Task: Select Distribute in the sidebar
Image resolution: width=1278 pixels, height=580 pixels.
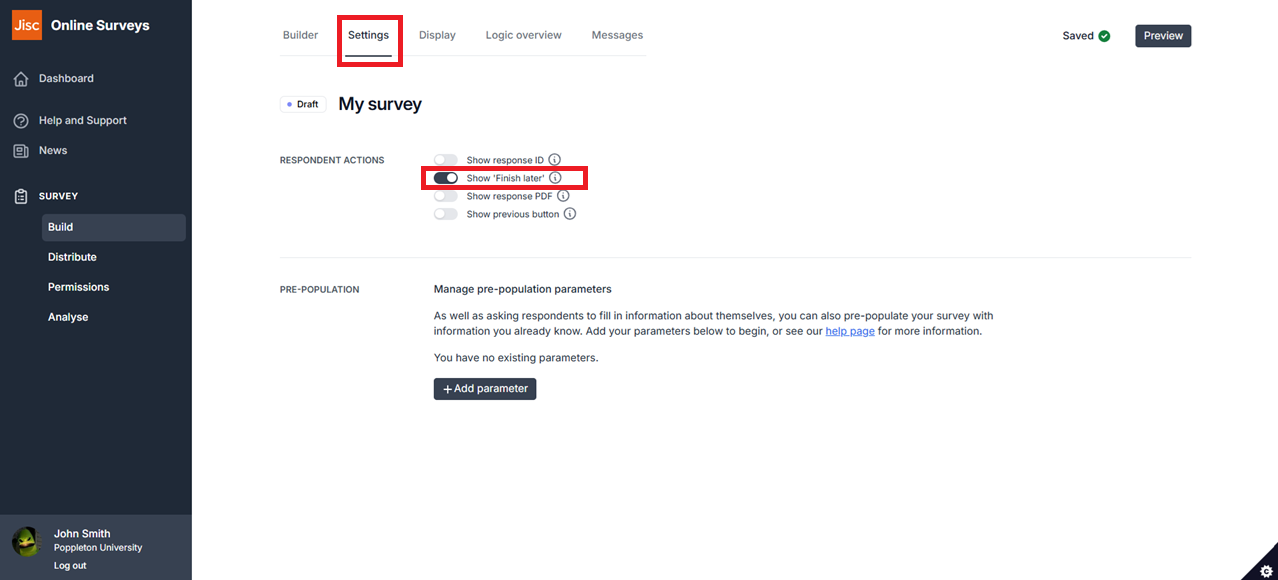Action: (x=72, y=257)
